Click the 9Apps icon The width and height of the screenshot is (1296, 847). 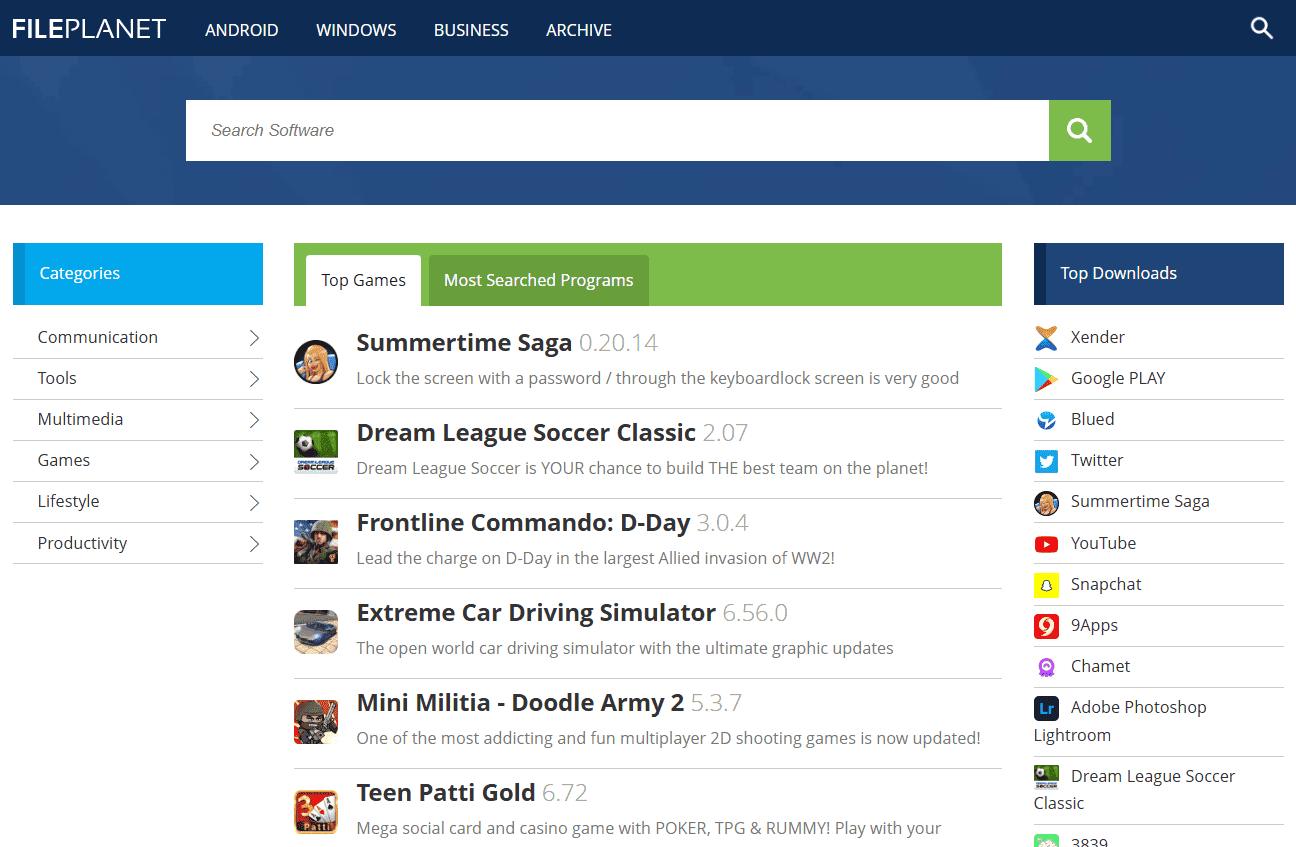click(x=1046, y=626)
